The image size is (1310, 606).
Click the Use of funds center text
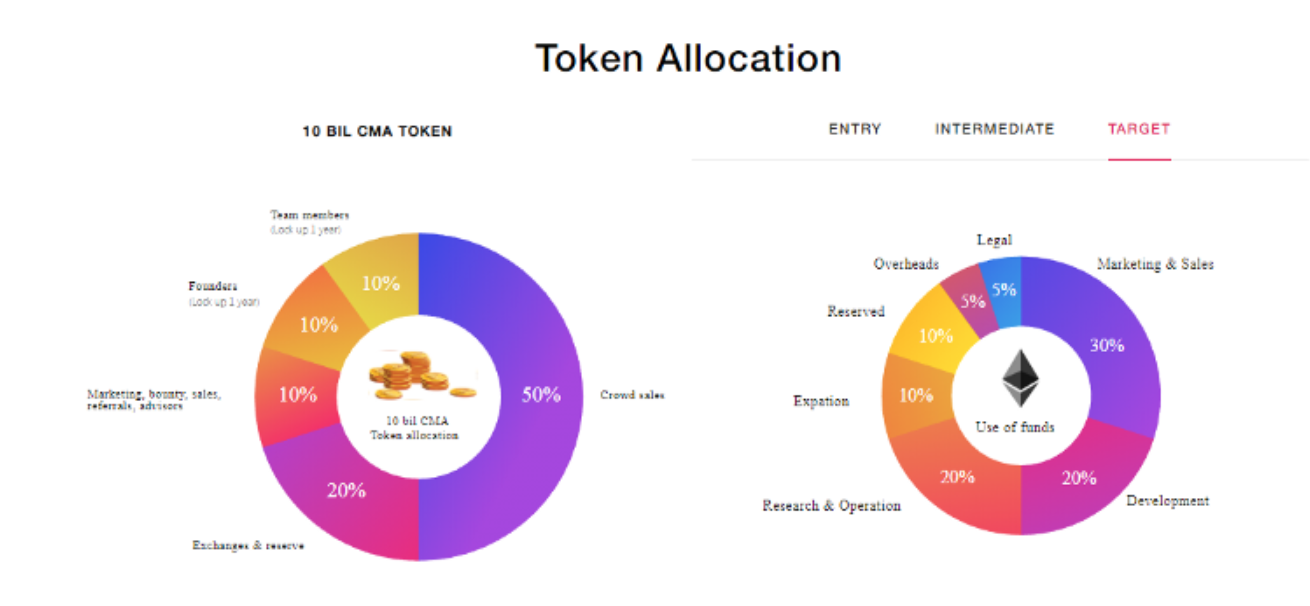tap(1015, 427)
